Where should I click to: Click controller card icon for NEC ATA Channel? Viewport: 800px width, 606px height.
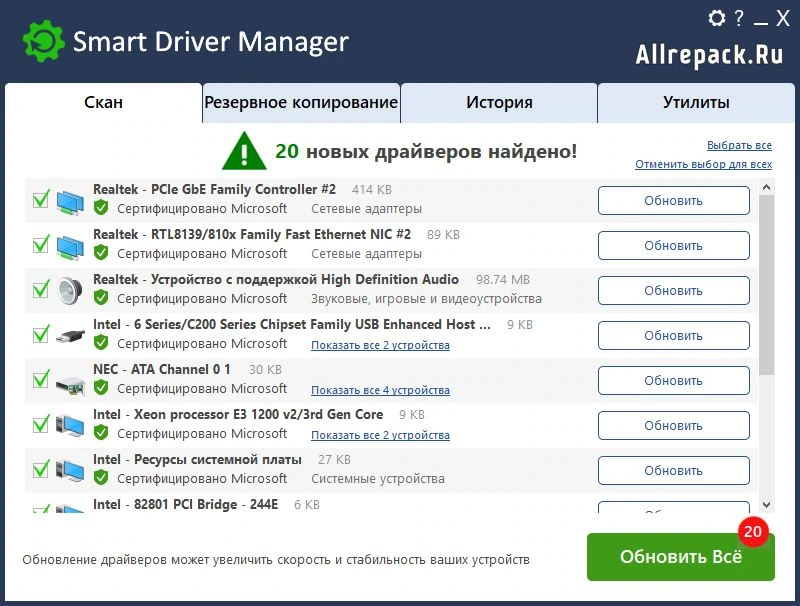(70, 385)
